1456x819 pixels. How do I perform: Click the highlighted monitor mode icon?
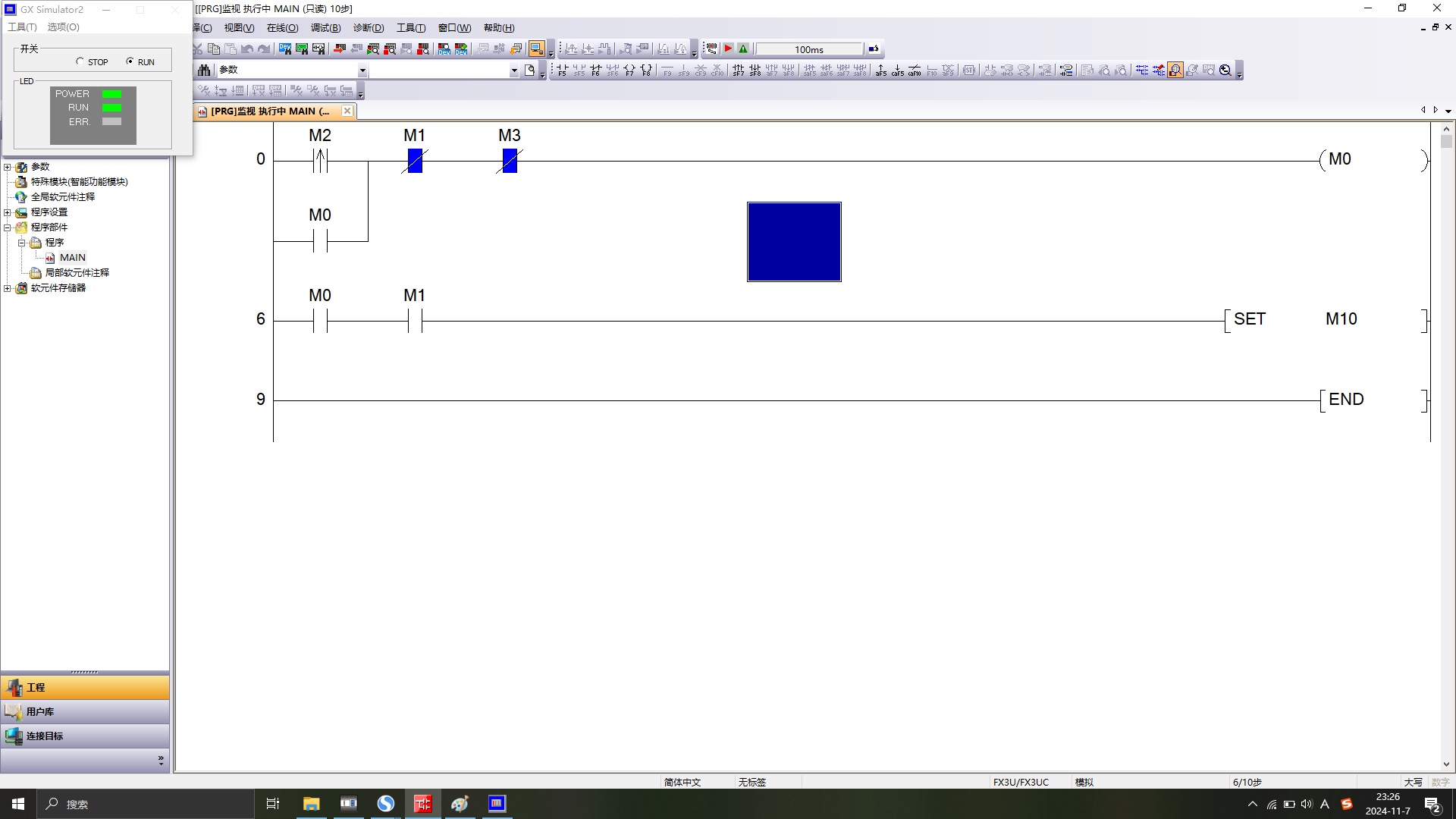(x=1175, y=71)
